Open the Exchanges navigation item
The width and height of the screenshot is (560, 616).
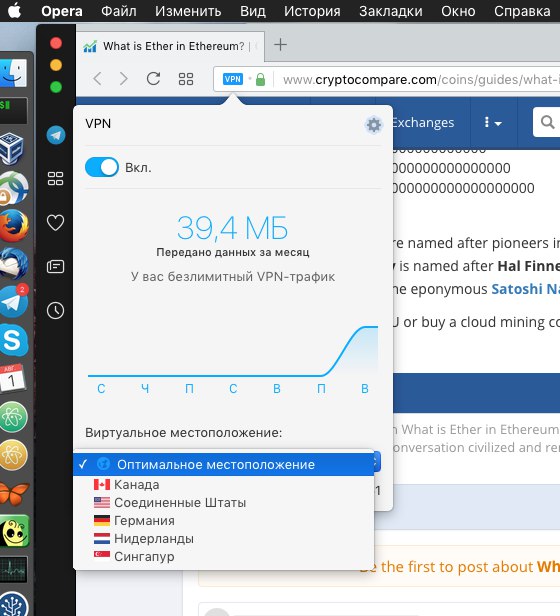423,123
